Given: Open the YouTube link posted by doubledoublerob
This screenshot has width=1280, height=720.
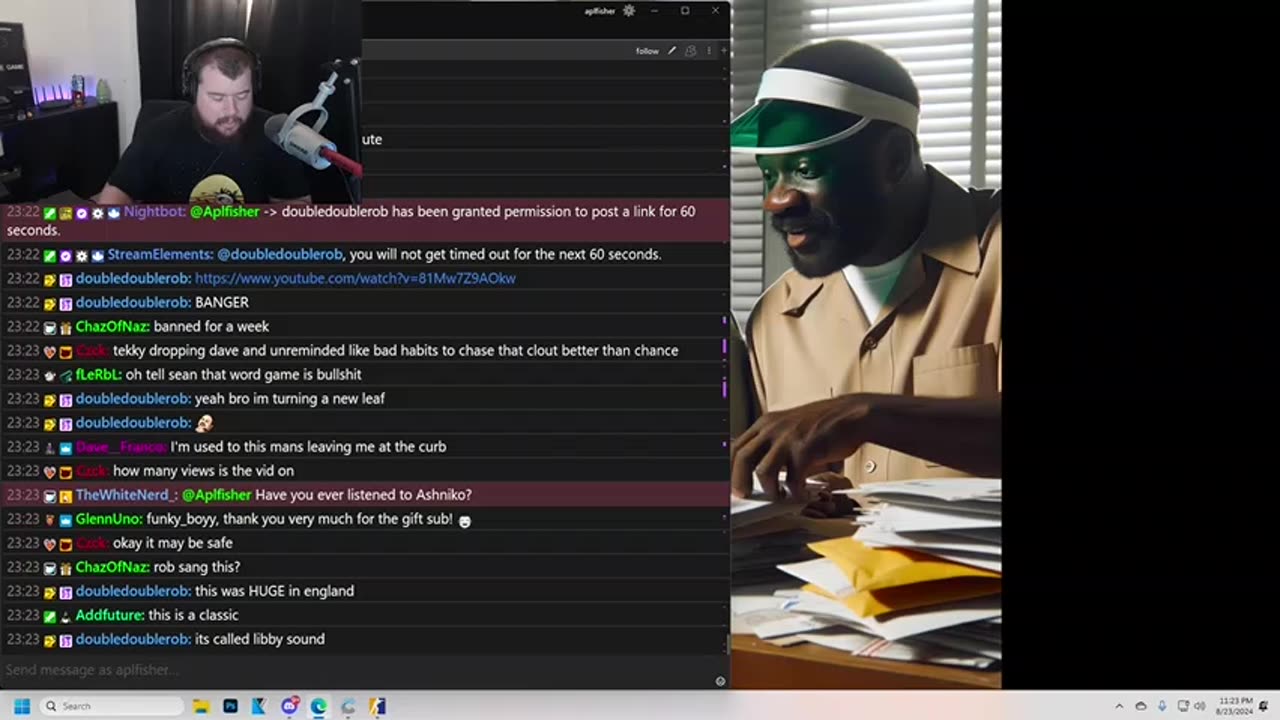Looking at the screenshot, I should click(355, 278).
